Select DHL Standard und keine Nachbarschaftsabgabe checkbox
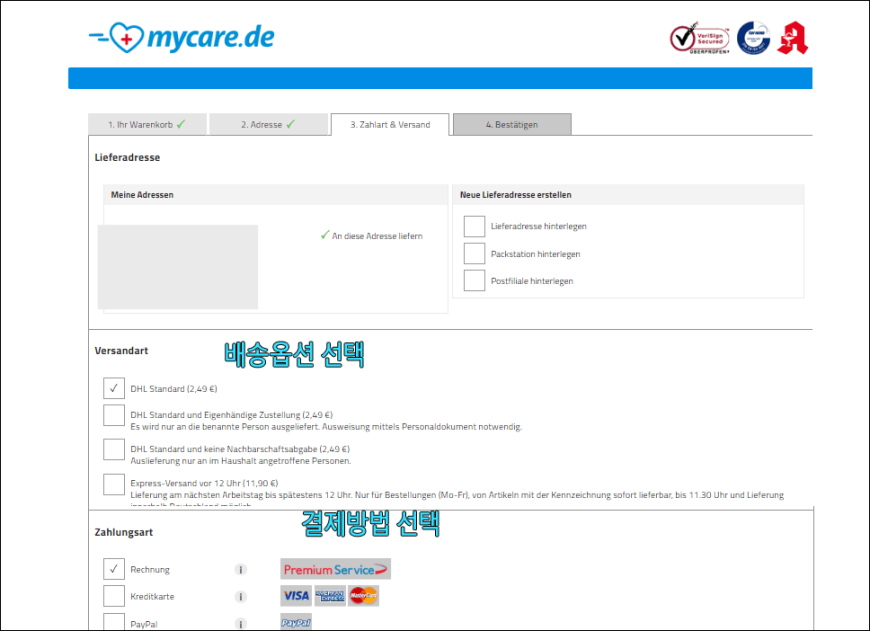 pyautogui.click(x=114, y=450)
